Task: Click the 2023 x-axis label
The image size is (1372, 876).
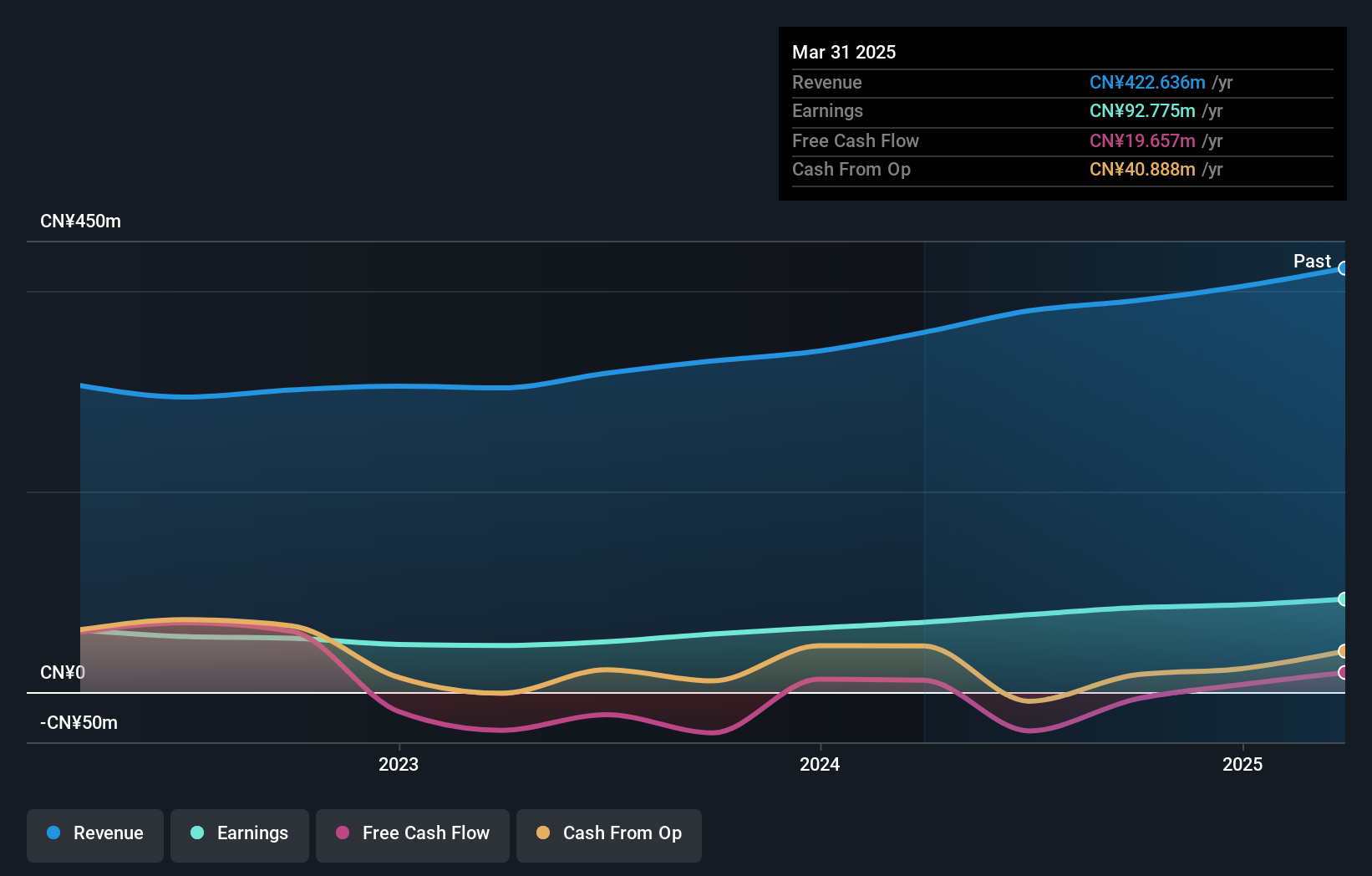Action: click(399, 764)
